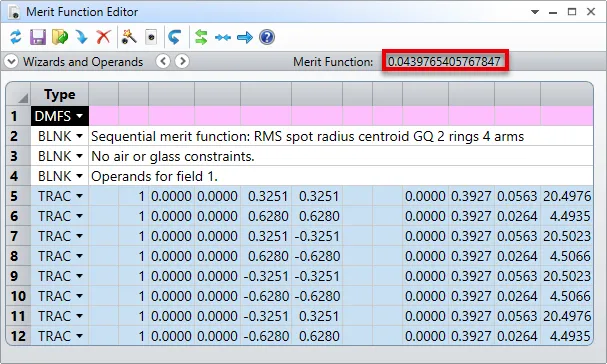Screen dimensions: 607x364
Task: Open the TRAC type dropdown in row 5
Action: click(80, 196)
